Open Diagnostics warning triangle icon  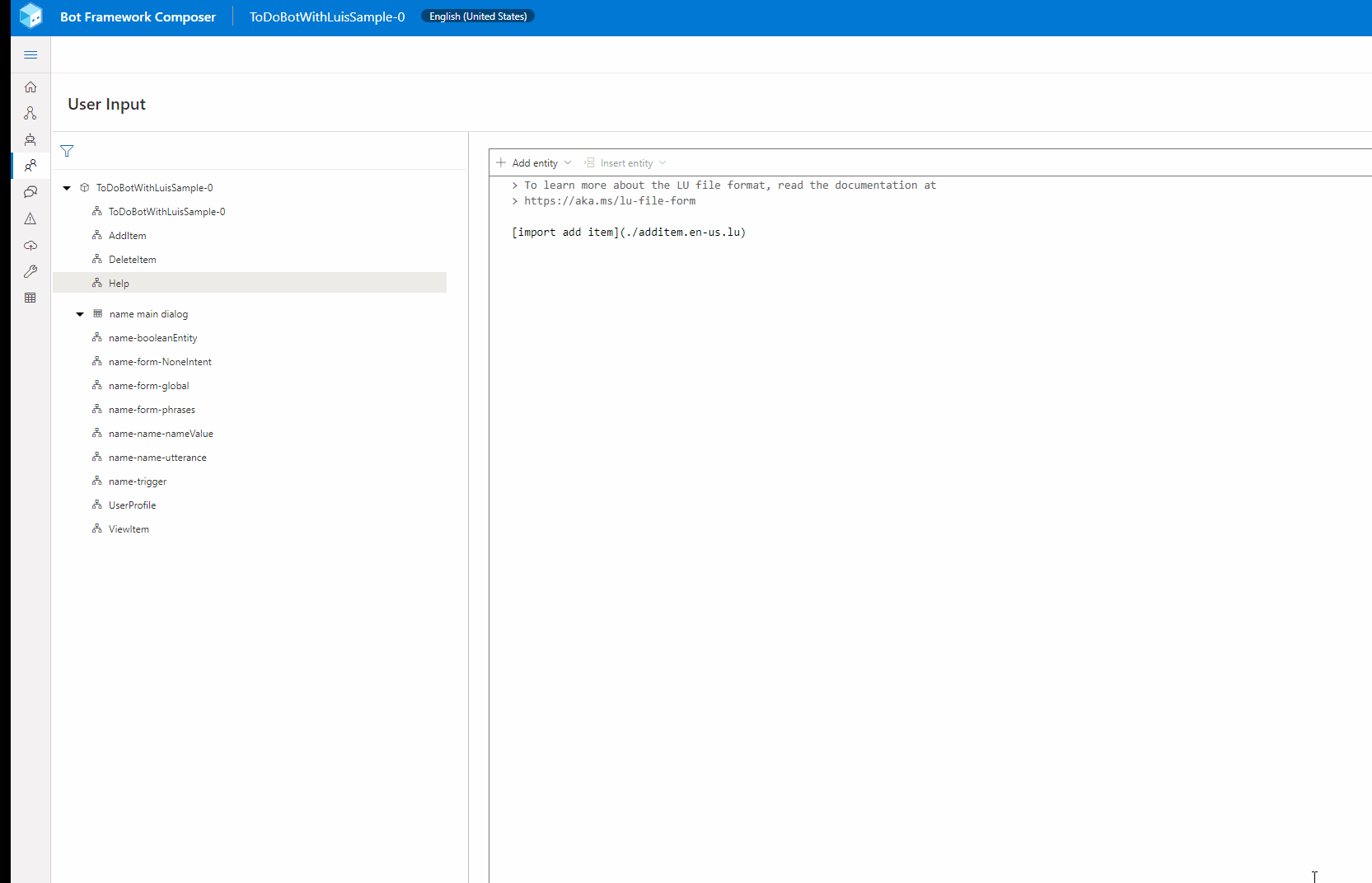[x=30, y=218]
